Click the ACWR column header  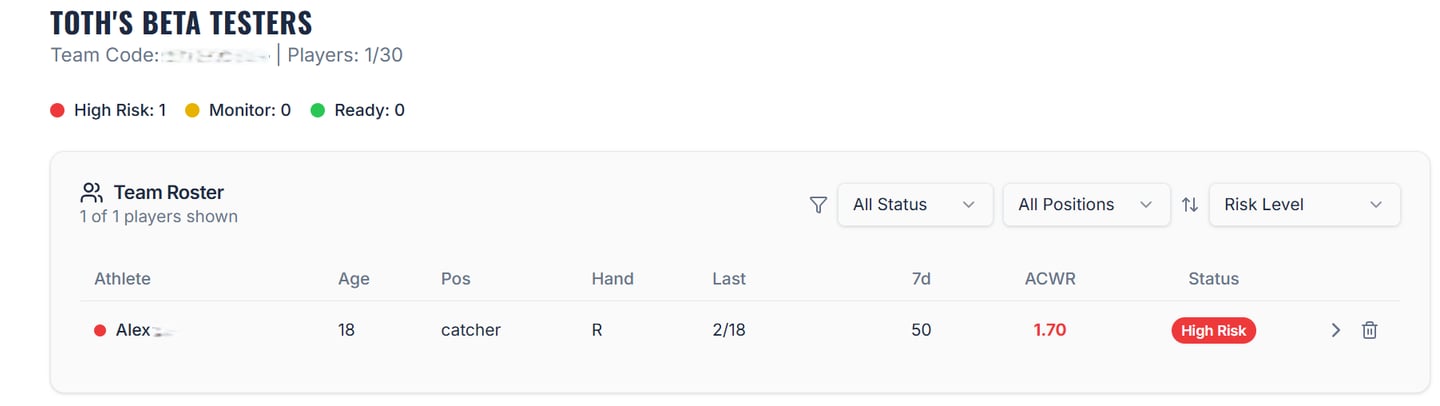tap(1050, 279)
